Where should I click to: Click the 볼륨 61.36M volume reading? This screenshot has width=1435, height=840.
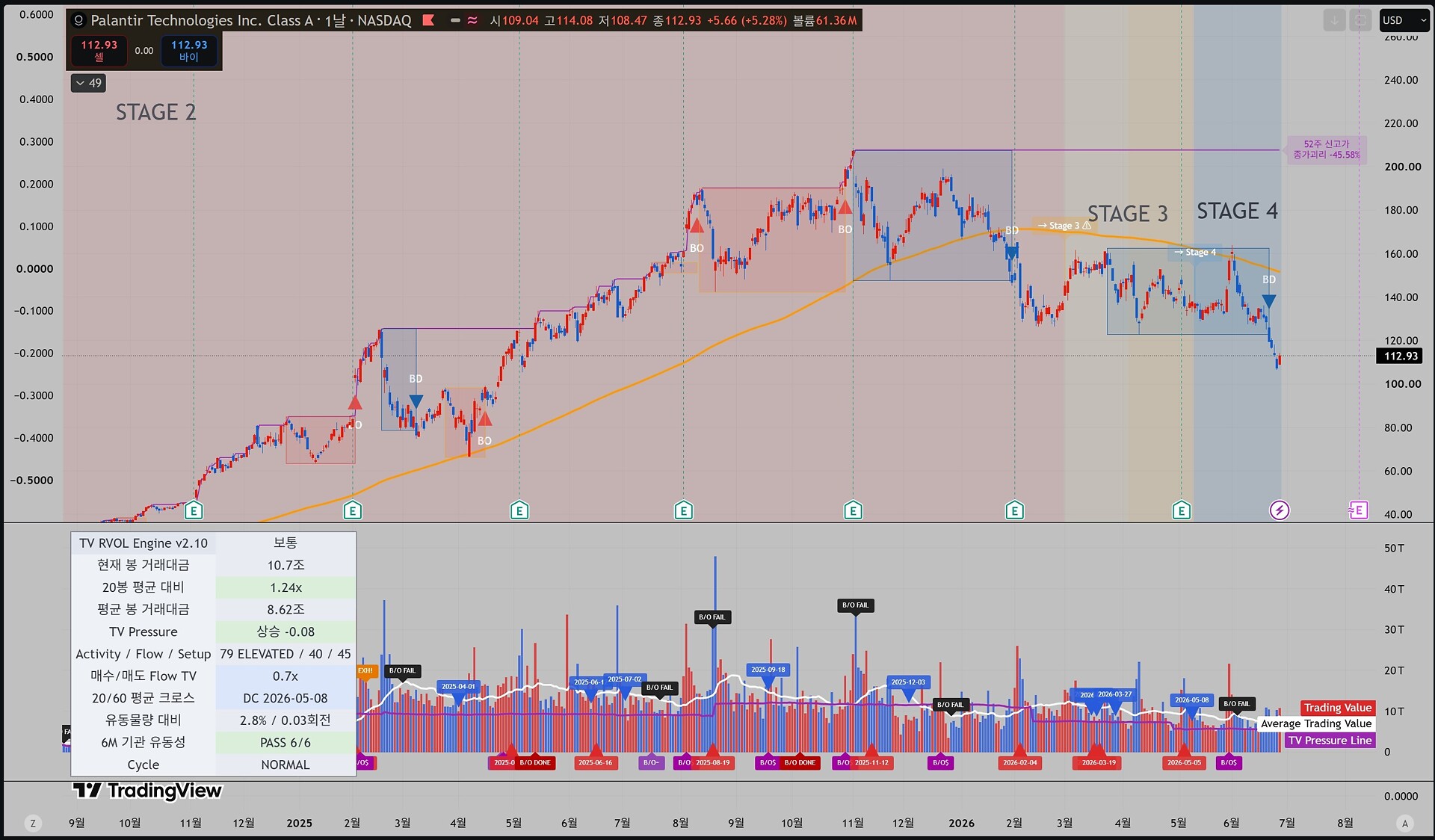coord(825,21)
